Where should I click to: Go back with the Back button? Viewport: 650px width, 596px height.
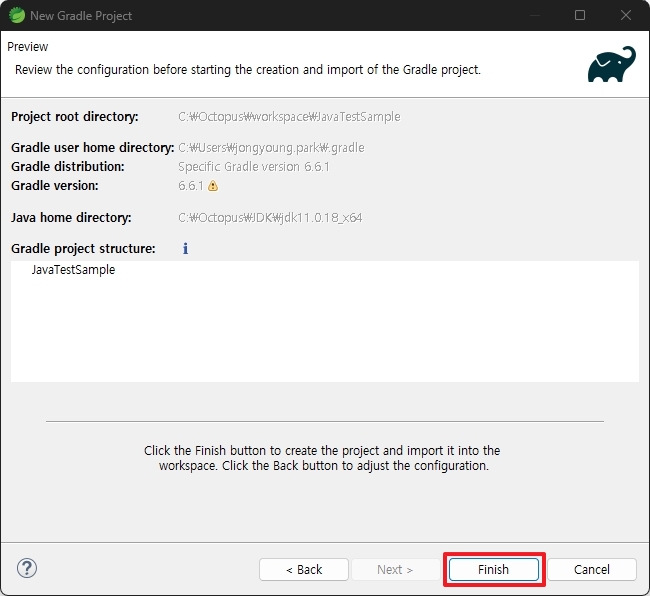point(304,569)
